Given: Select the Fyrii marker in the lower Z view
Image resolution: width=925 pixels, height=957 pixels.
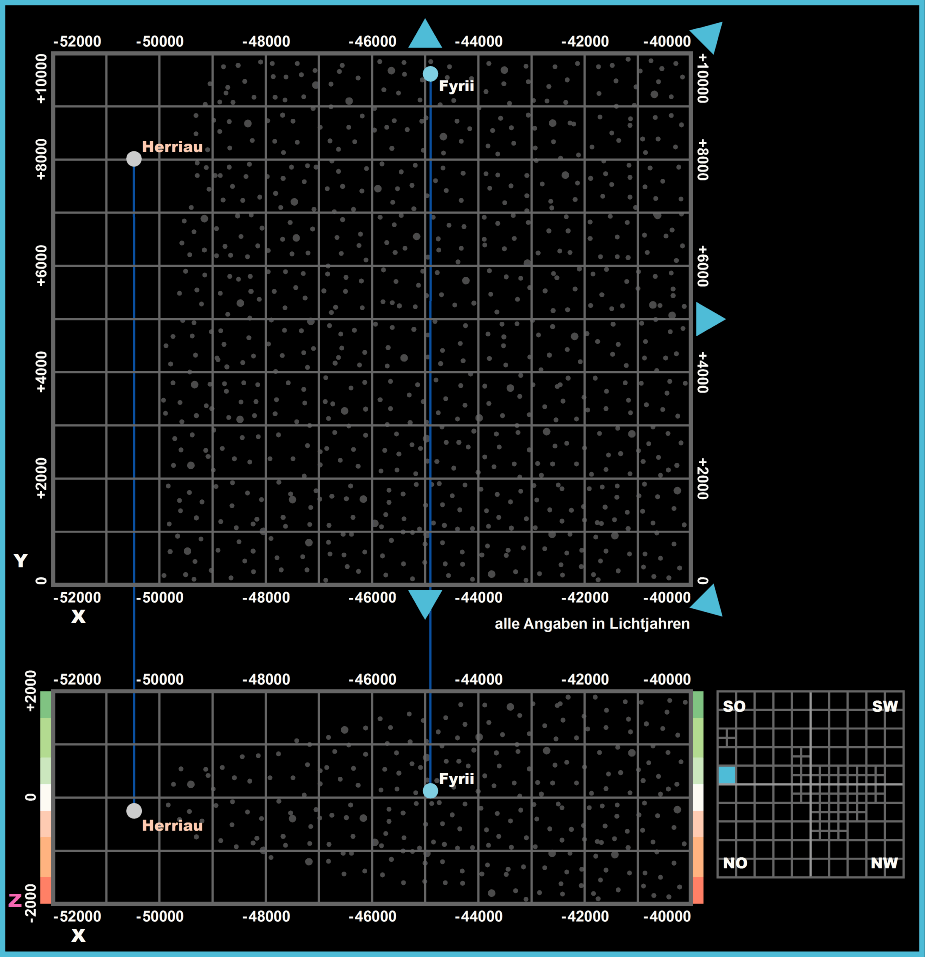Looking at the screenshot, I should [x=430, y=790].
